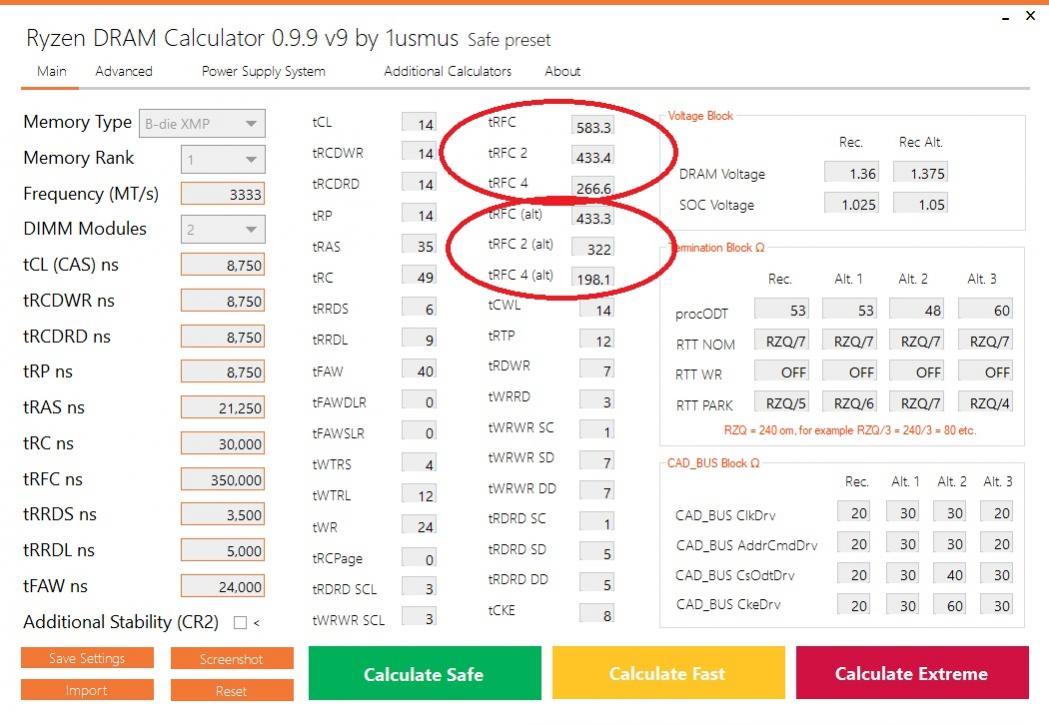Click the tWTRL value 12

[419, 495]
